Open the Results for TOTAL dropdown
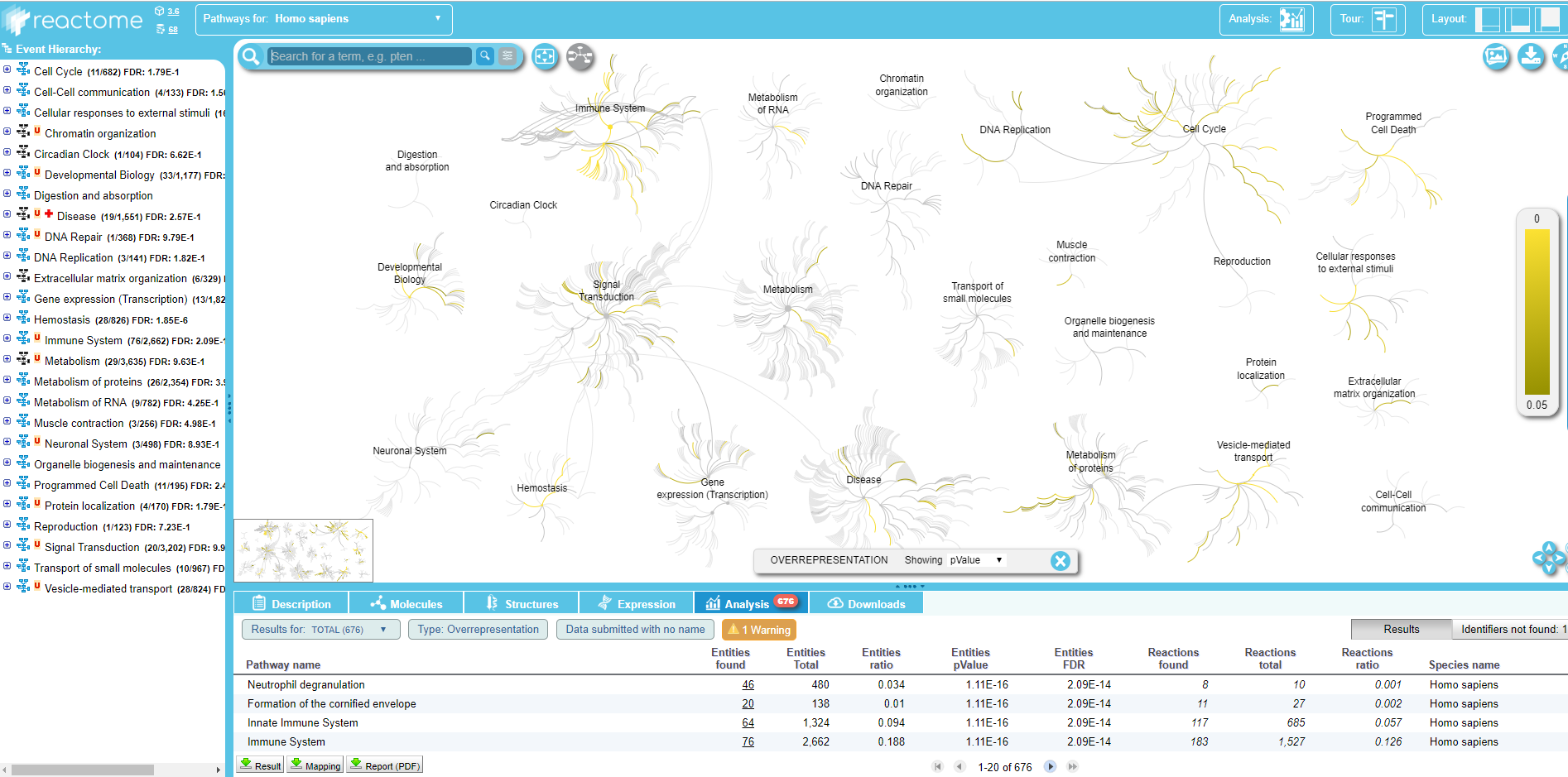 320,630
